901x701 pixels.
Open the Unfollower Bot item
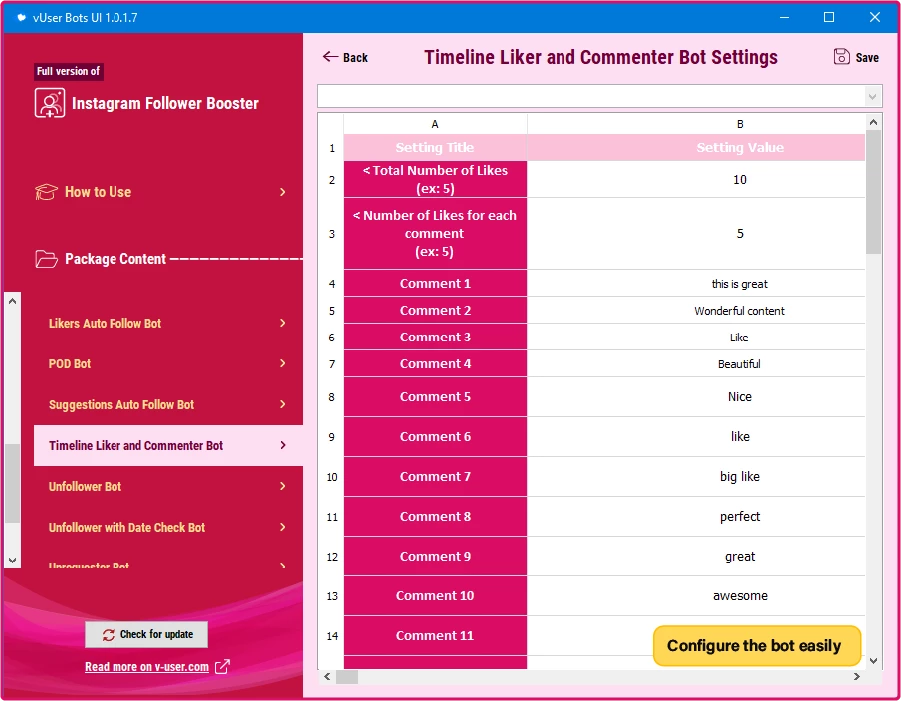[168, 487]
